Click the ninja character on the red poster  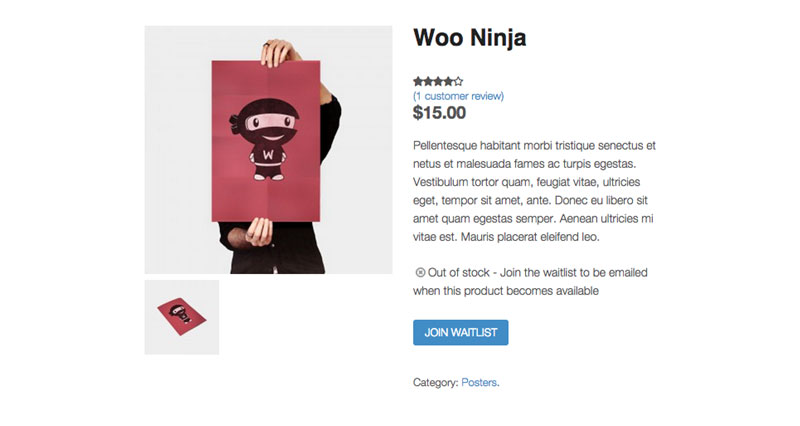(264, 139)
